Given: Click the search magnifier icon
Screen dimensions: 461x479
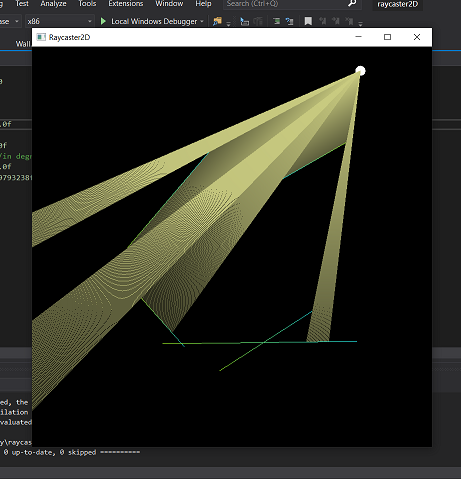Looking at the screenshot, I should pos(352,3).
